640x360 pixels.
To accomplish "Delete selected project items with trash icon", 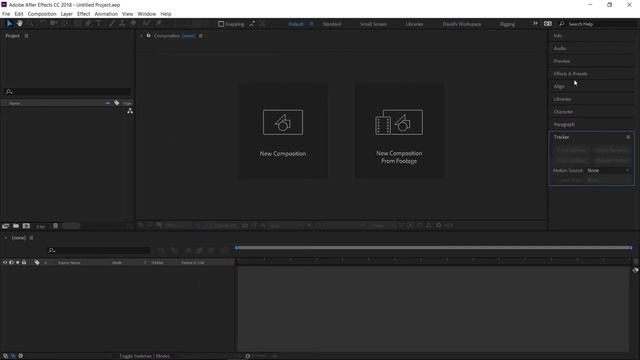I will 56,226.
